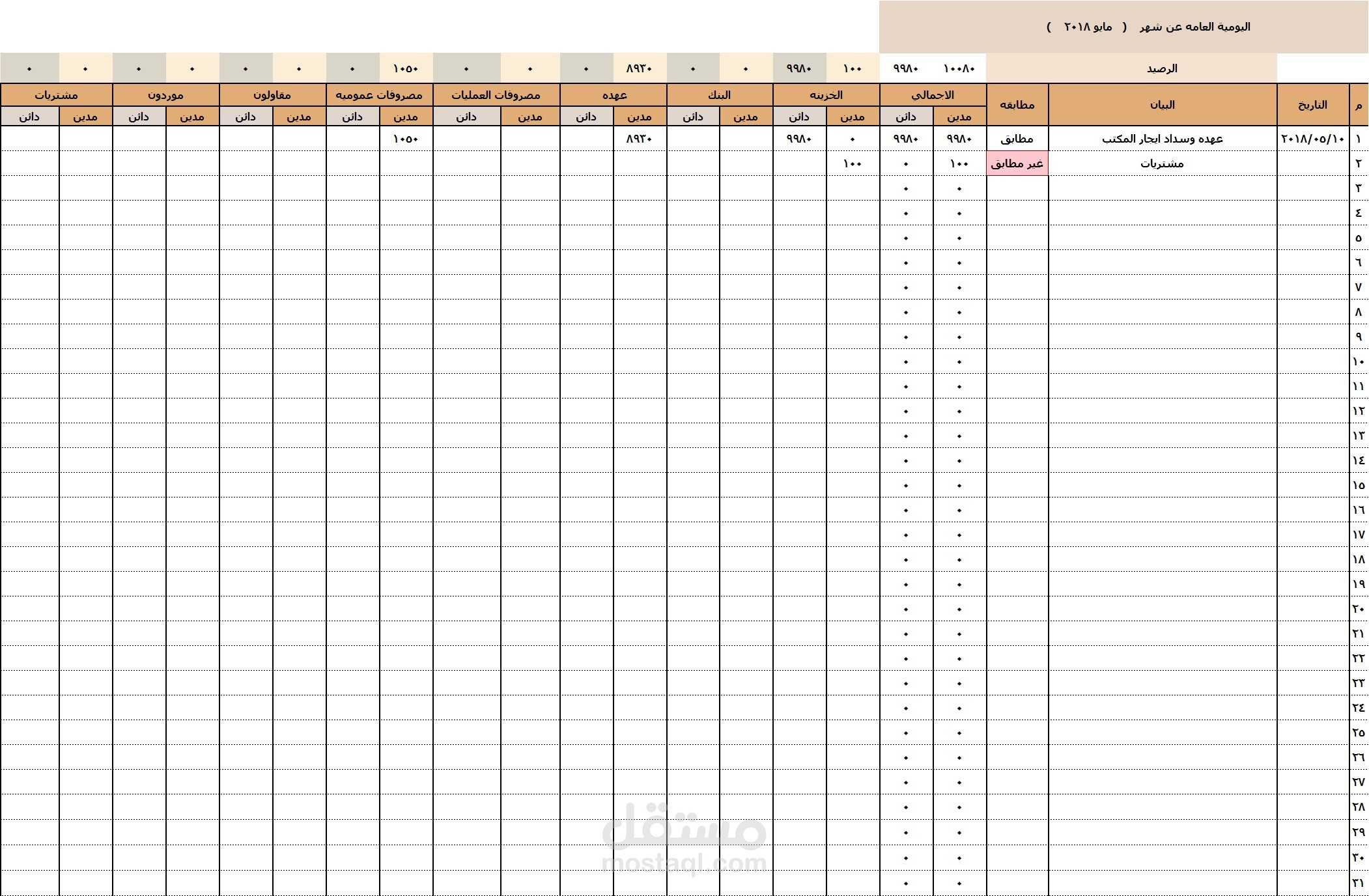Select row number ١٥ in the م column
Viewport: 1369px width, 896px height.
tap(1359, 485)
